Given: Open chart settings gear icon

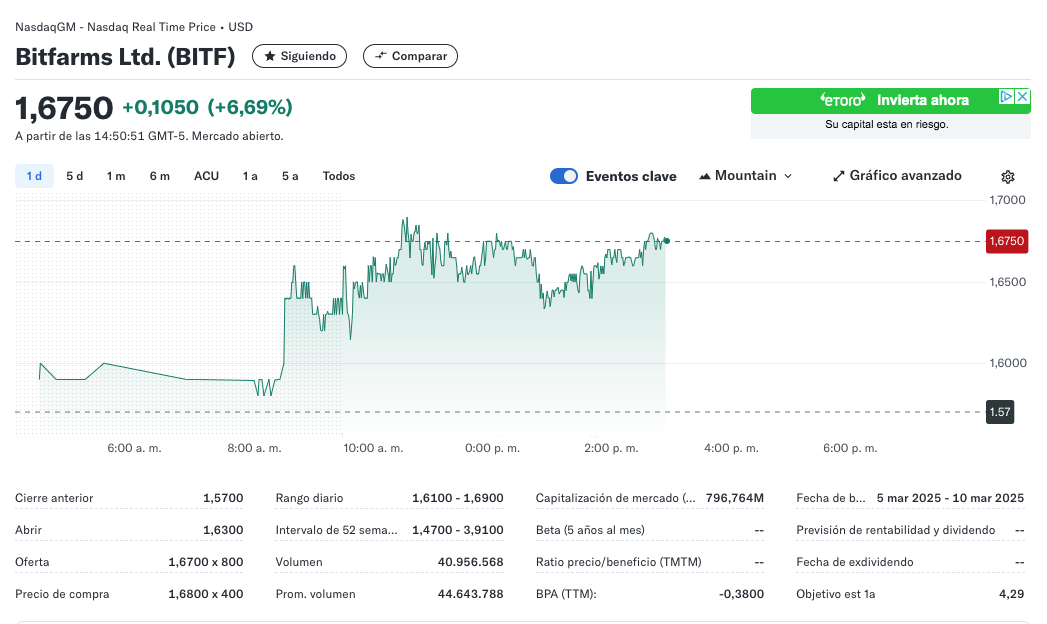Looking at the screenshot, I should 1008,177.
